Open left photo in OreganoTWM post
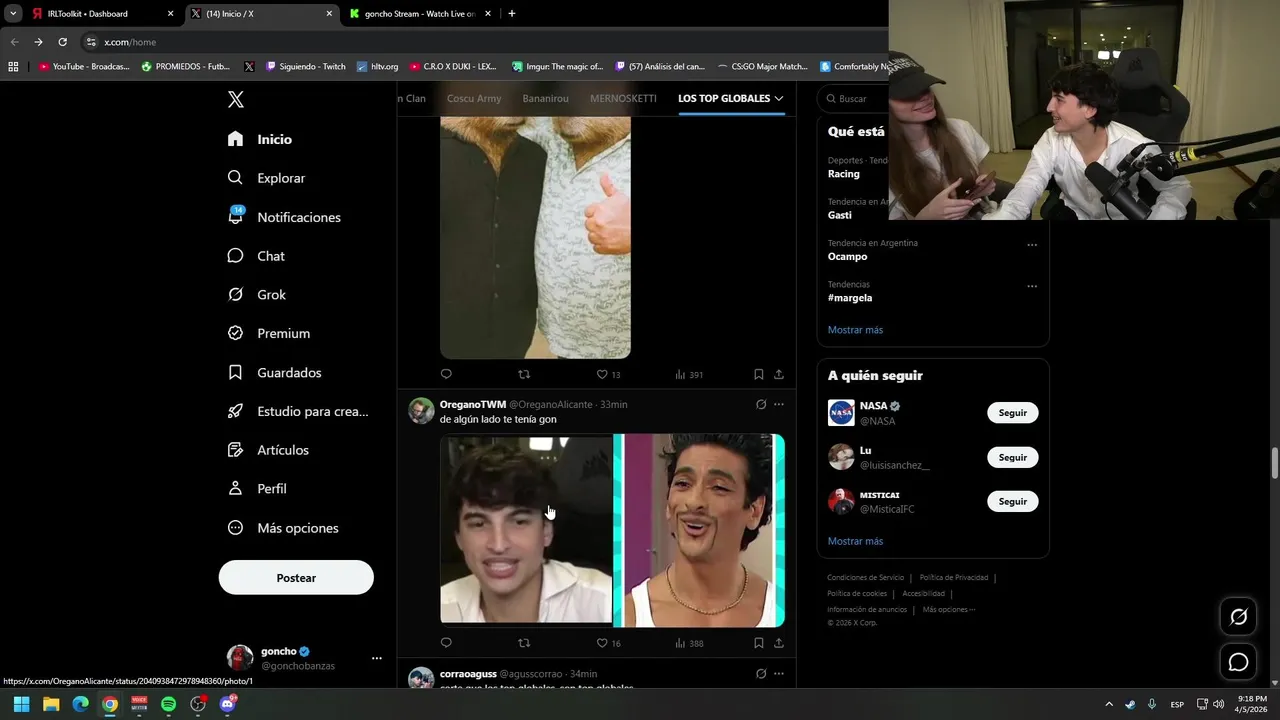 [526, 530]
